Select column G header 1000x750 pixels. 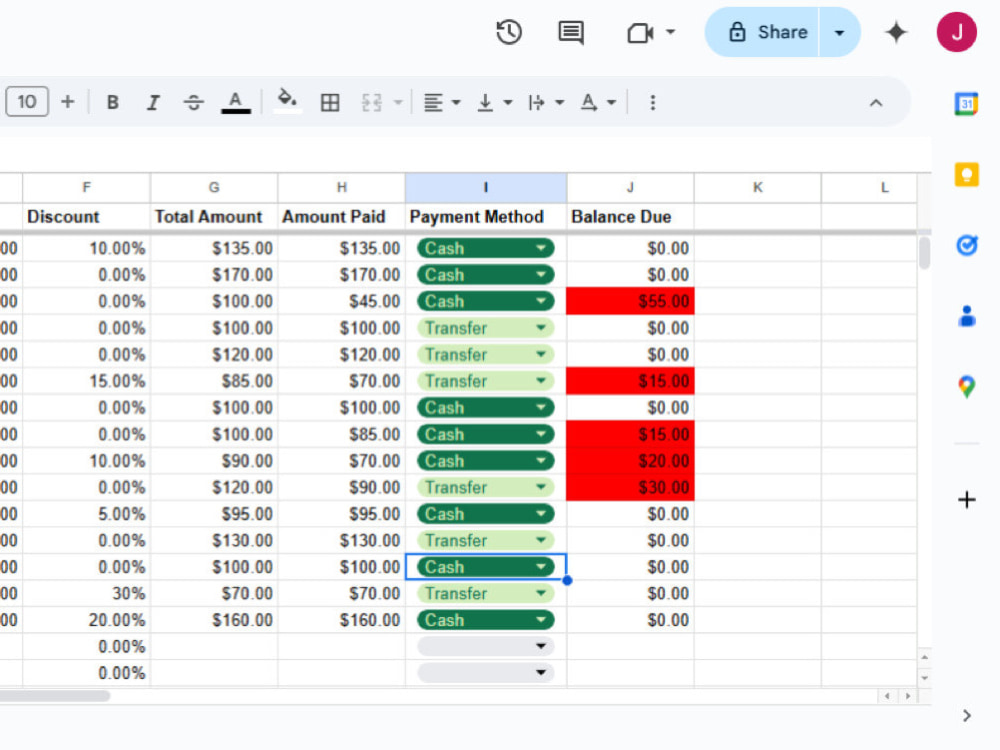(x=214, y=188)
